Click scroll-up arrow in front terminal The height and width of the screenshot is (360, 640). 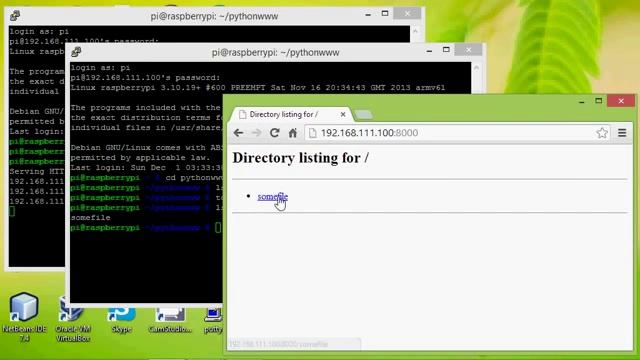click(x=476, y=68)
